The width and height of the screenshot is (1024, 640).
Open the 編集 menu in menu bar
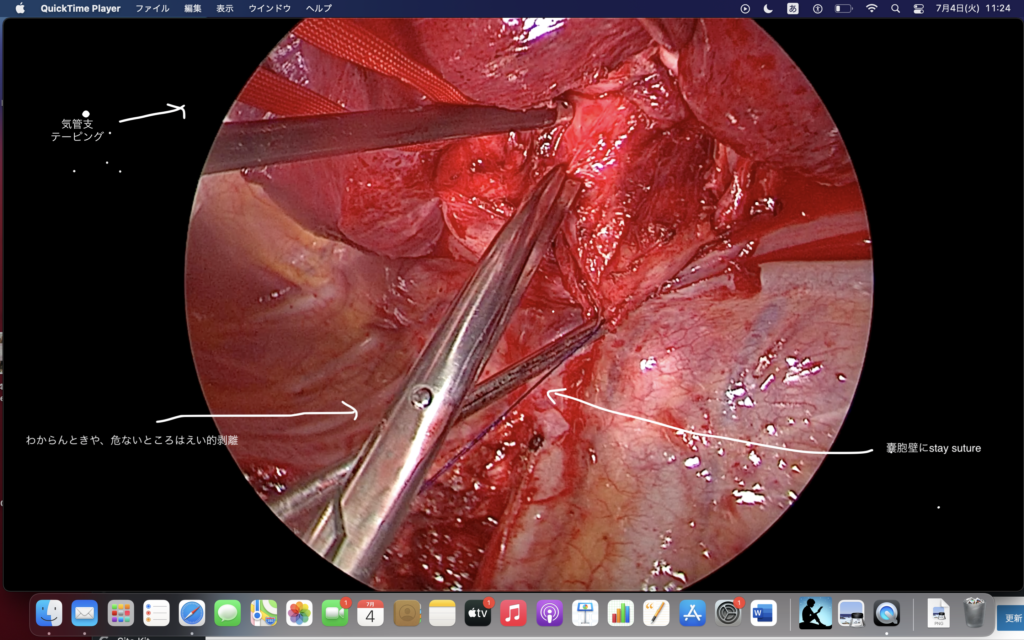pos(193,8)
